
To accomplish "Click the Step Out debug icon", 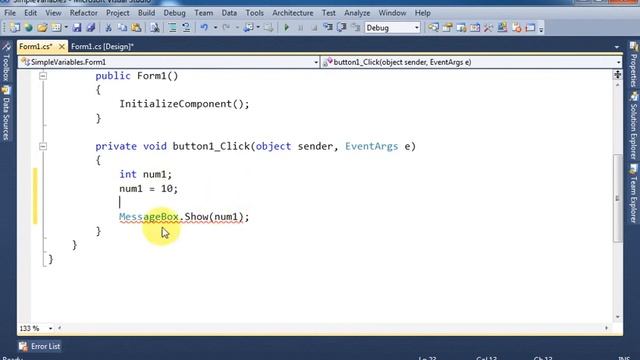I will pos(356,28).
